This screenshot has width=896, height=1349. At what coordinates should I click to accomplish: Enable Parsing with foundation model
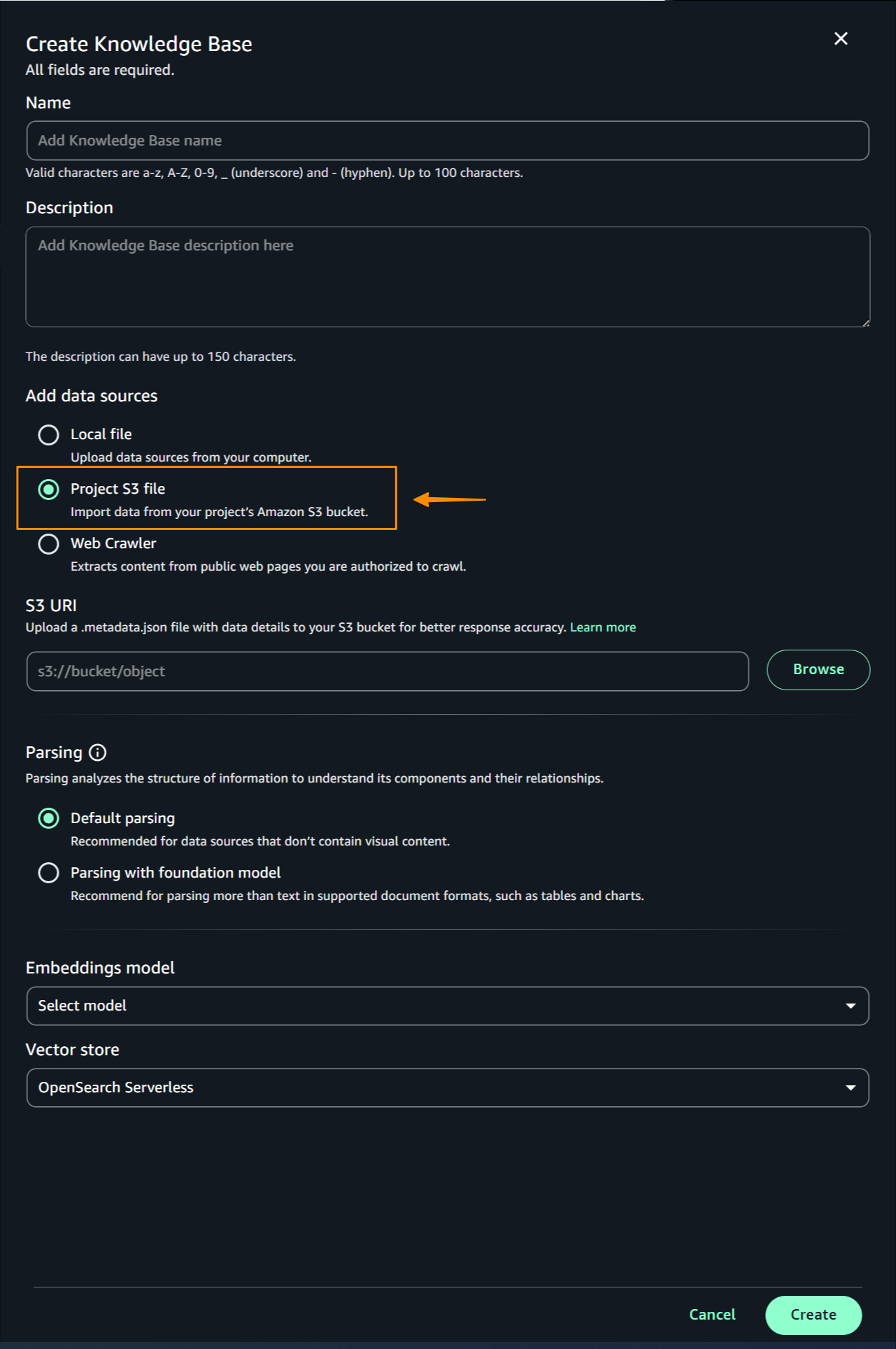(48, 873)
